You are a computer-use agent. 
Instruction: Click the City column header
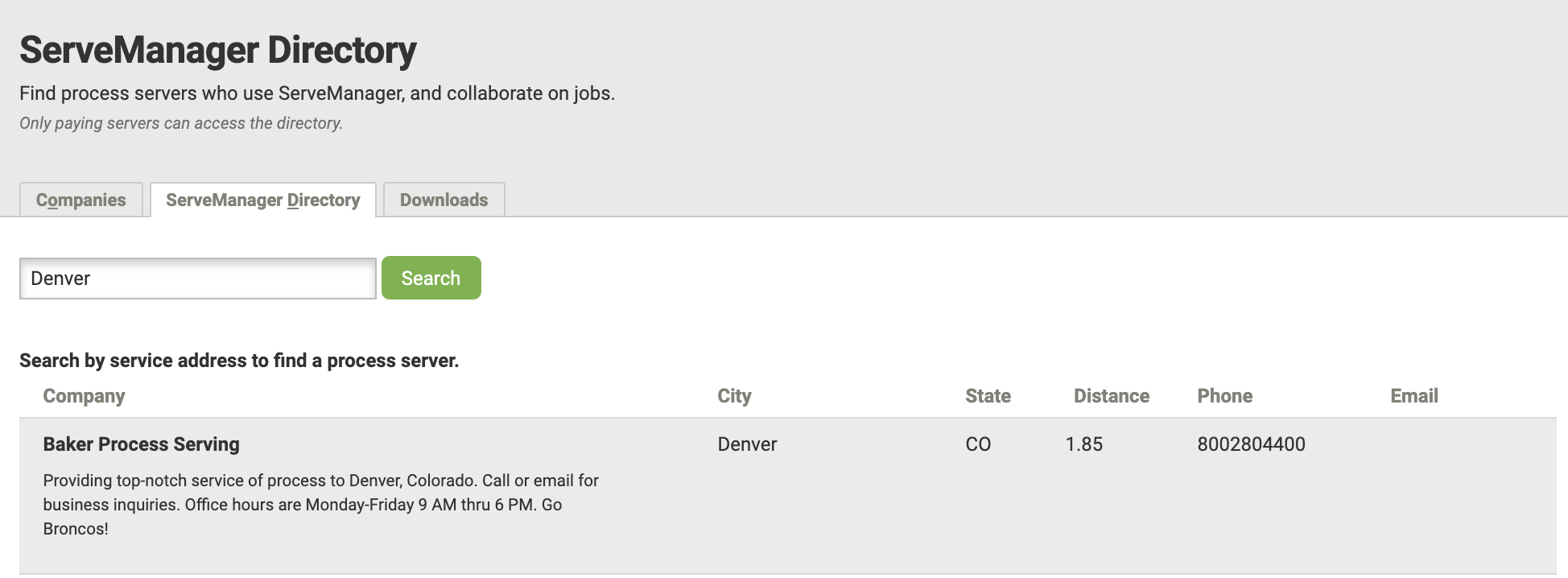pos(734,396)
